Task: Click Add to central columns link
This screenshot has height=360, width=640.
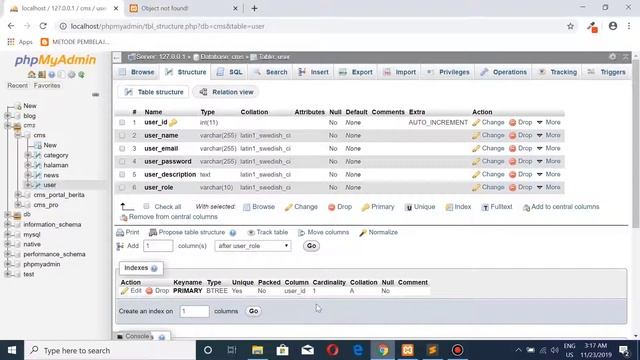Action: pos(561,207)
